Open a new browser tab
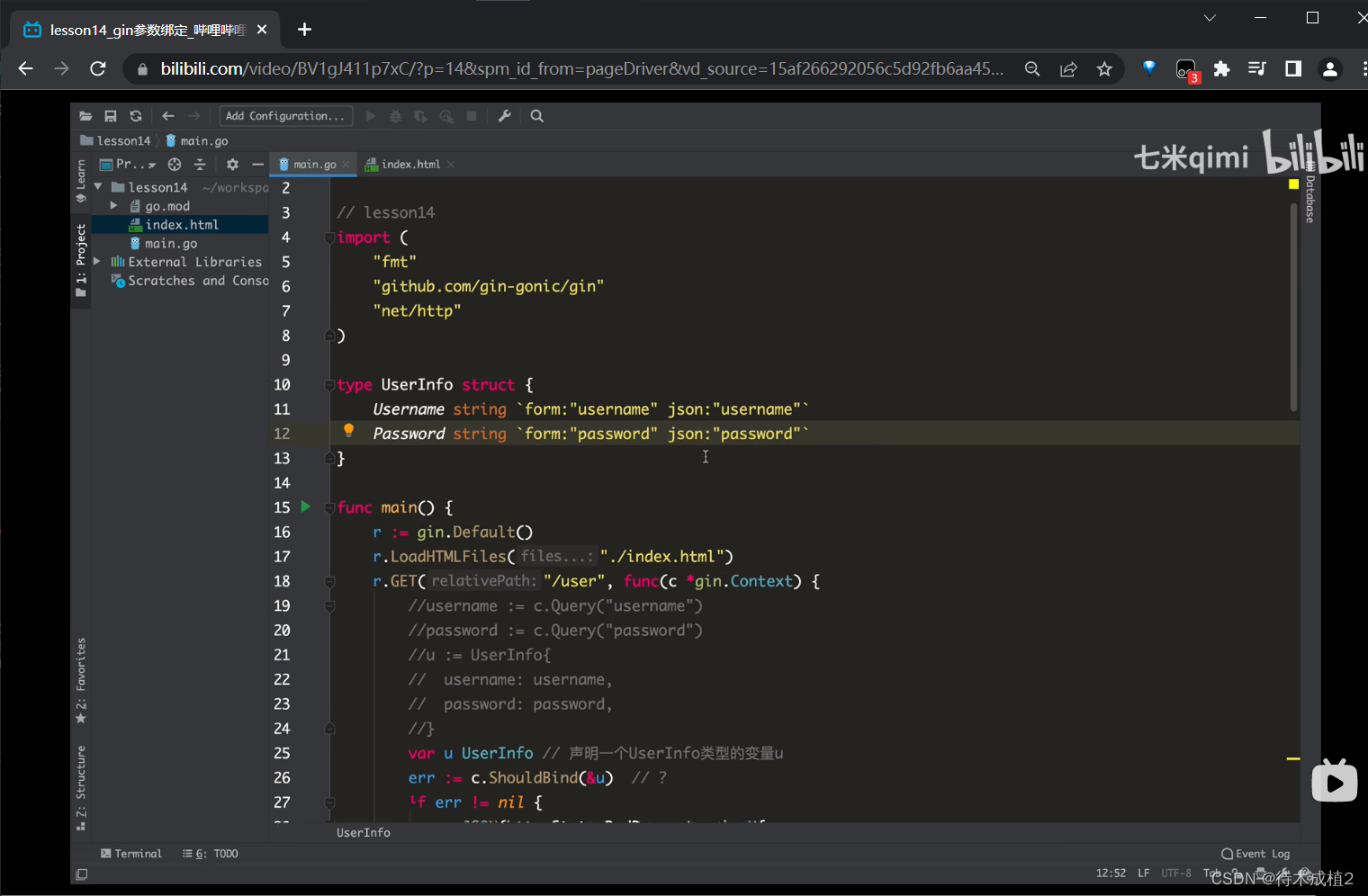Viewport: 1368px width, 896px height. pos(304,30)
